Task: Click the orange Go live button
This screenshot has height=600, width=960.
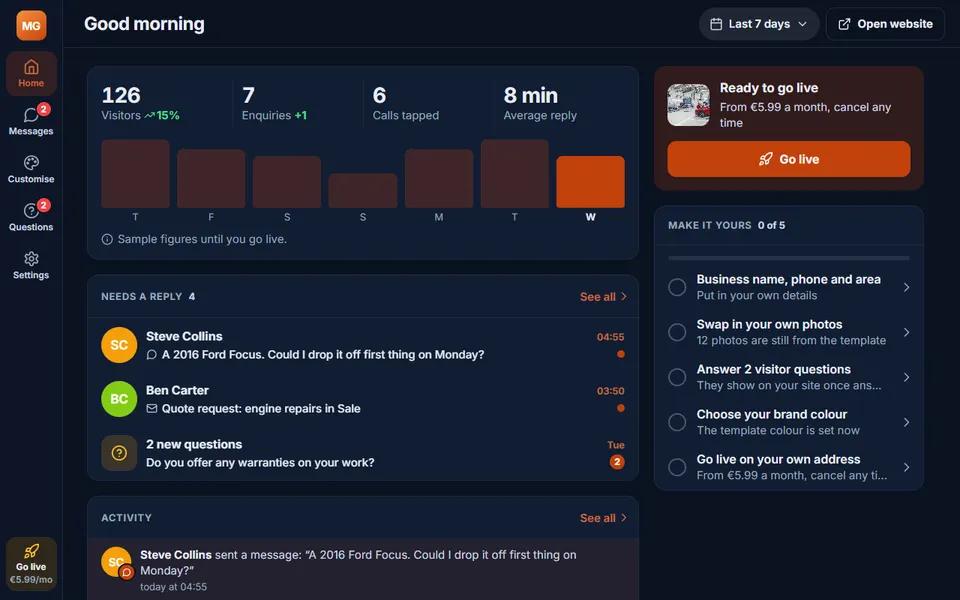Action: point(789,159)
